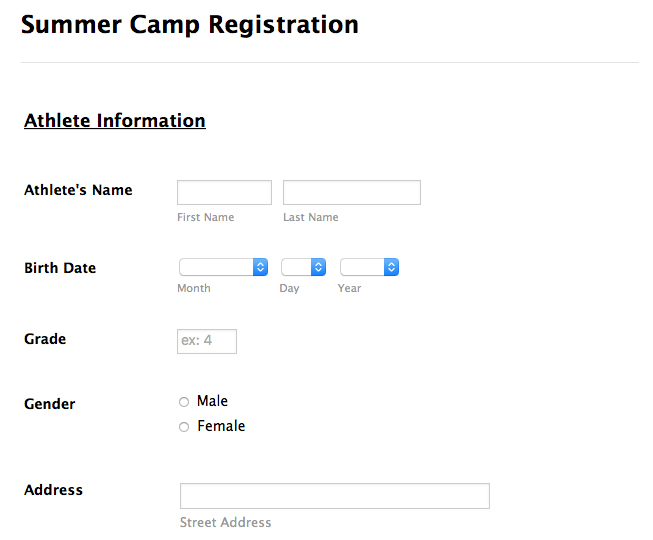Click the Athlete's Name field label
The width and height of the screenshot is (653, 540).
pyautogui.click(x=78, y=190)
